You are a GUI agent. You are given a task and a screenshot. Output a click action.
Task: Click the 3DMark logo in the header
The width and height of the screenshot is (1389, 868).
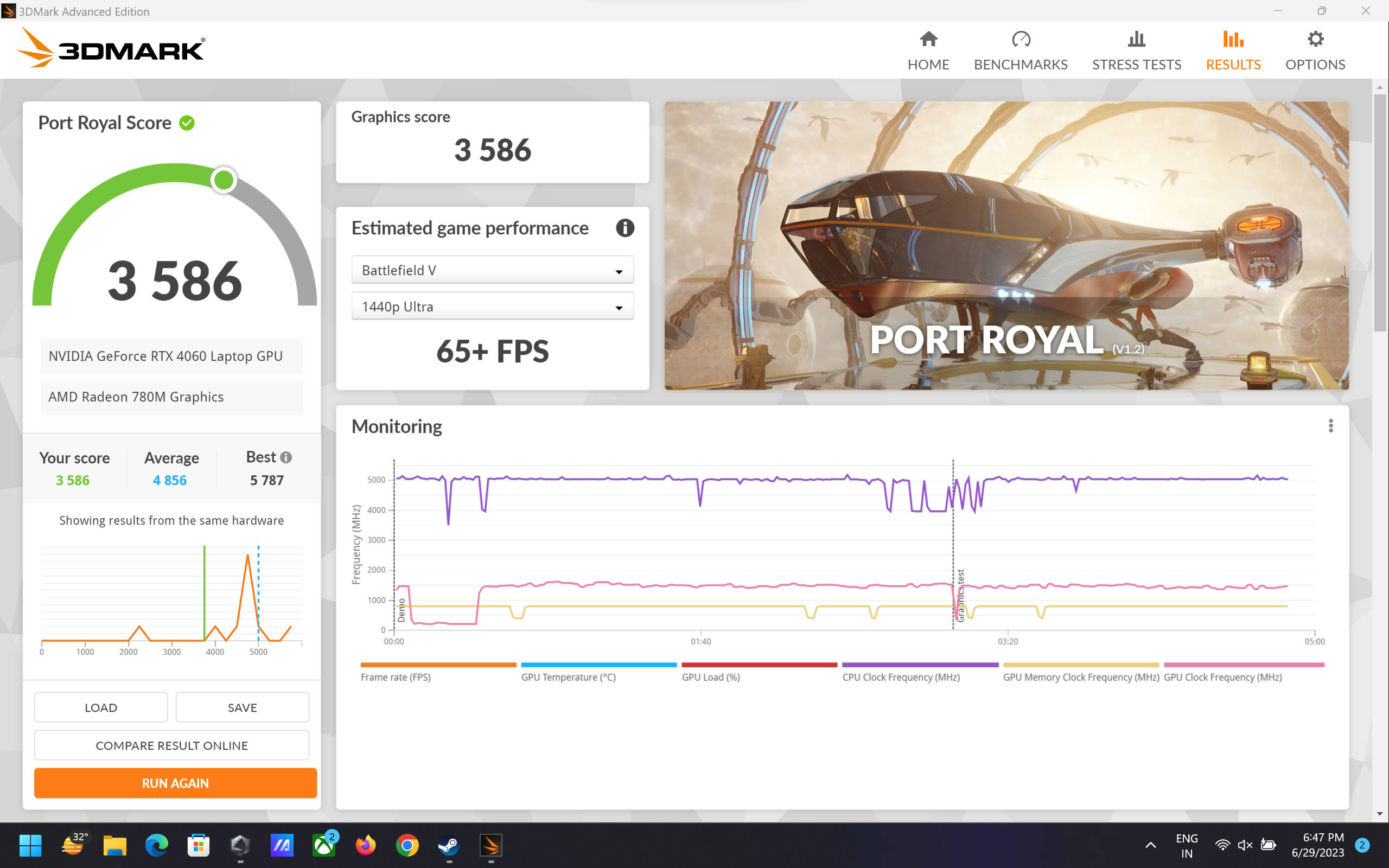click(x=111, y=48)
